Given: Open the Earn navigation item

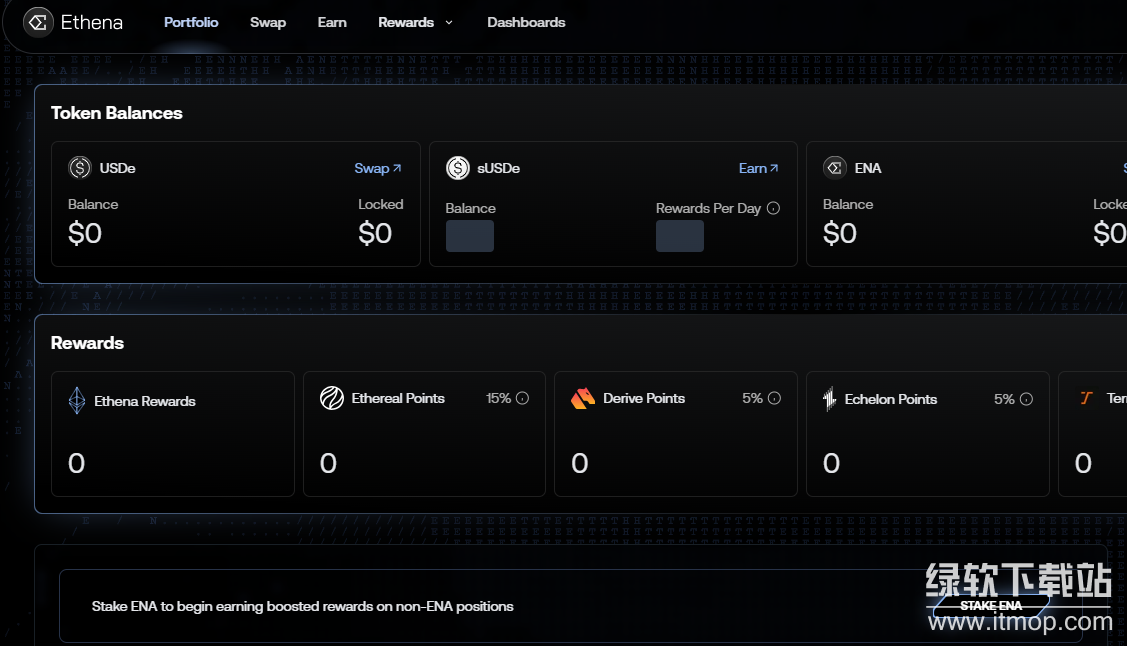Looking at the screenshot, I should coord(332,22).
